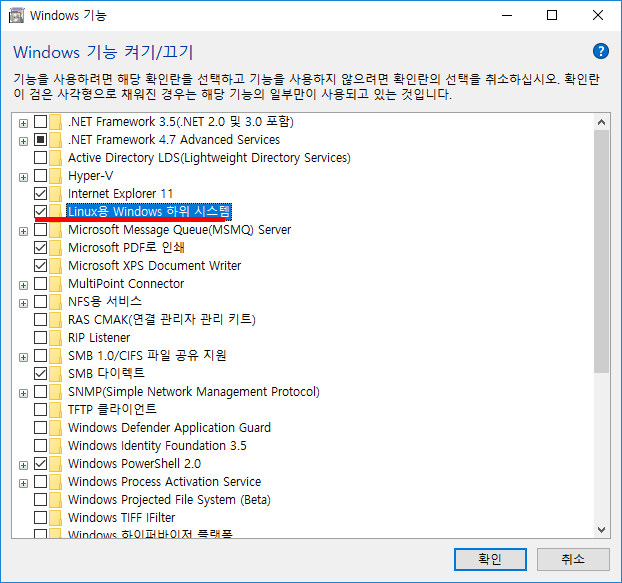Uncheck Internet Explorer 11
622x583 pixels.
[40, 194]
